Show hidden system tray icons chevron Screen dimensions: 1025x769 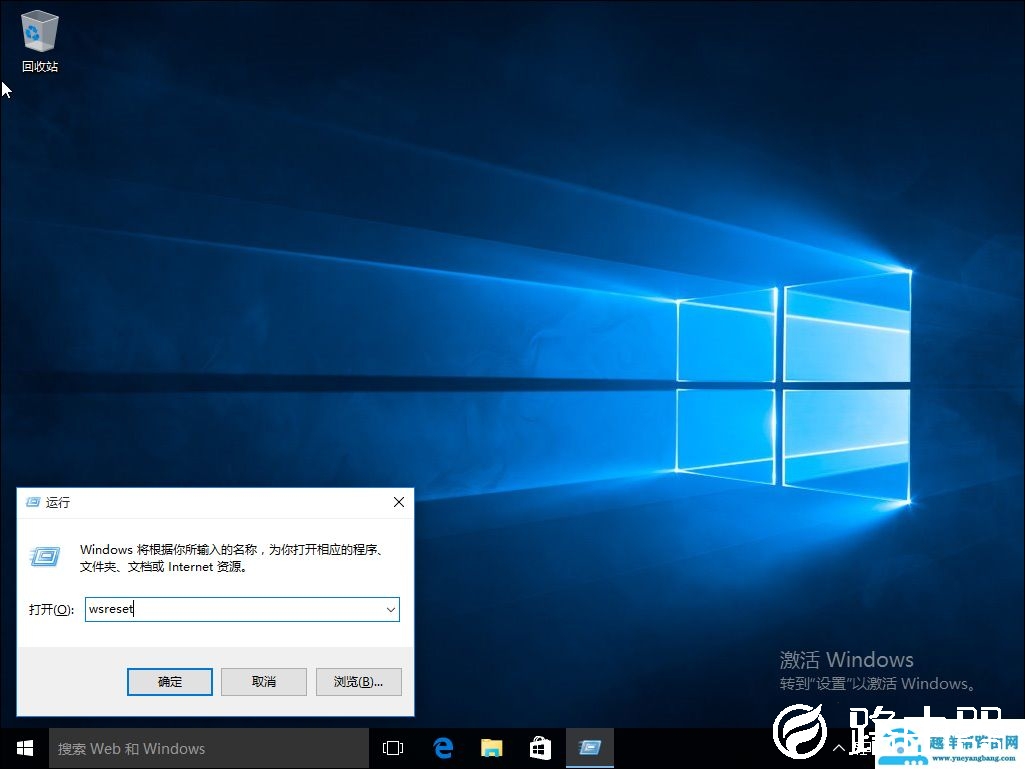[x=839, y=748]
